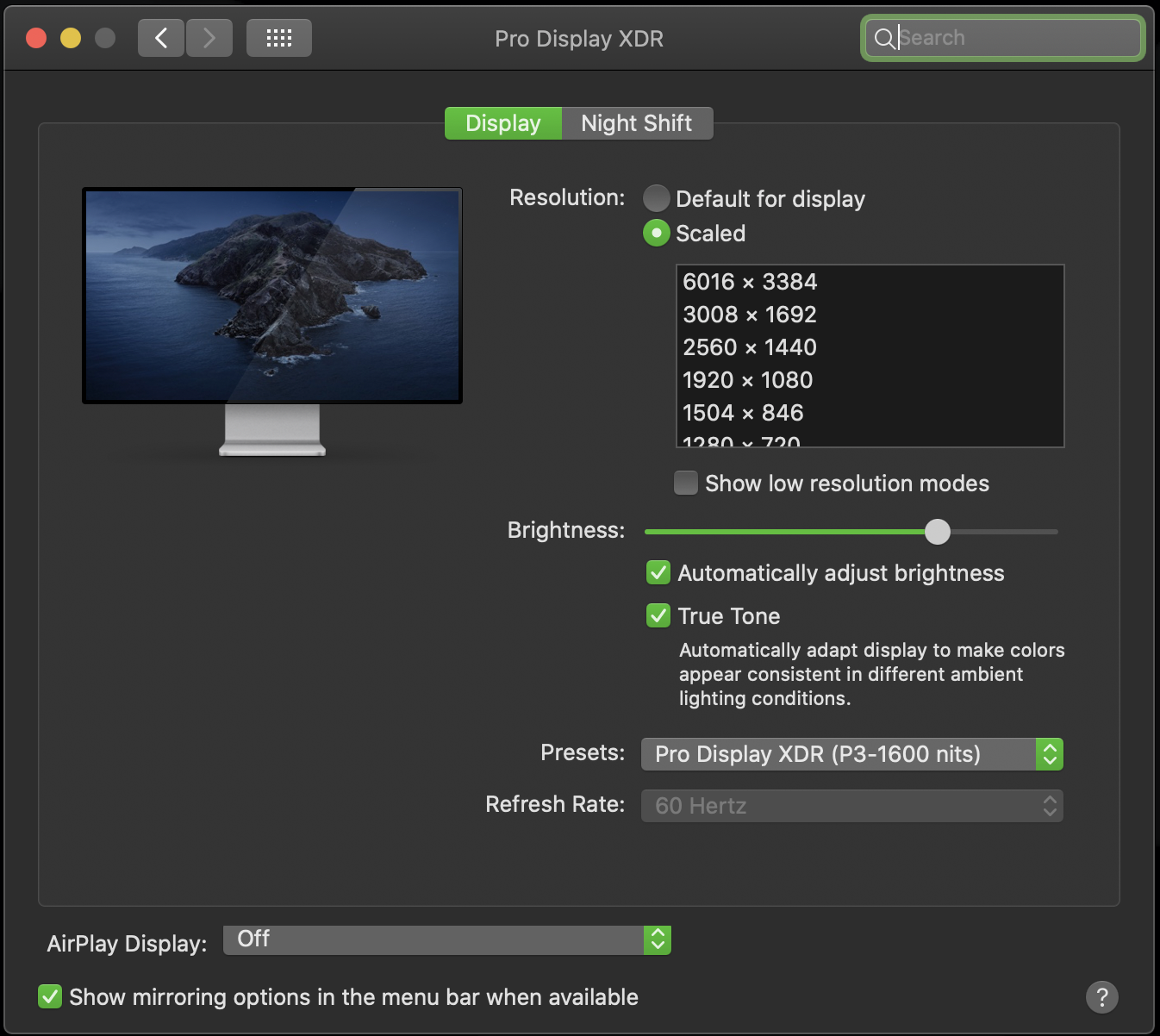The image size is (1160, 1036).
Task: Toggle Automatically adjust brightness checkbox
Action: [x=658, y=572]
